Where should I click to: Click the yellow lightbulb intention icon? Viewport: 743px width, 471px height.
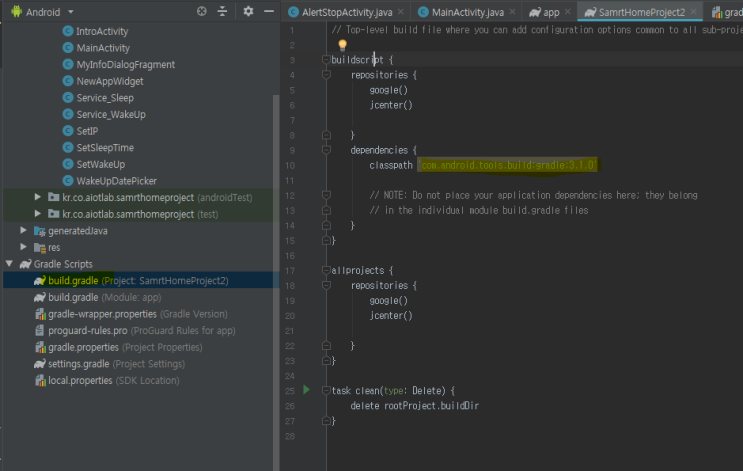(x=342, y=45)
